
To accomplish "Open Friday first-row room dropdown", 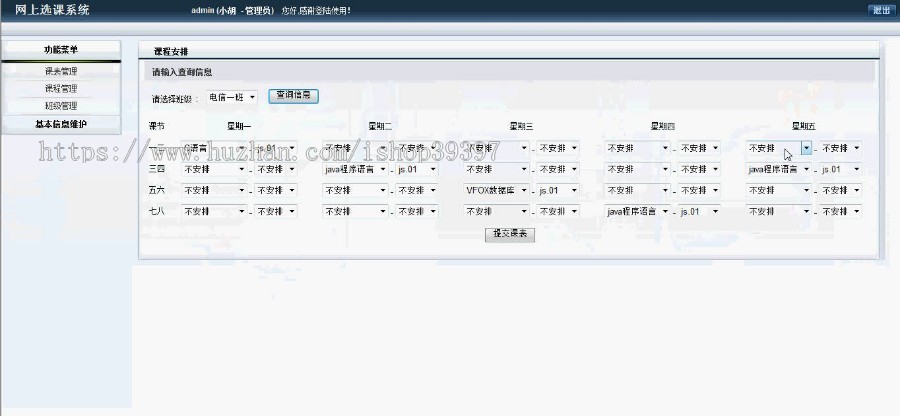I will [x=840, y=148].
